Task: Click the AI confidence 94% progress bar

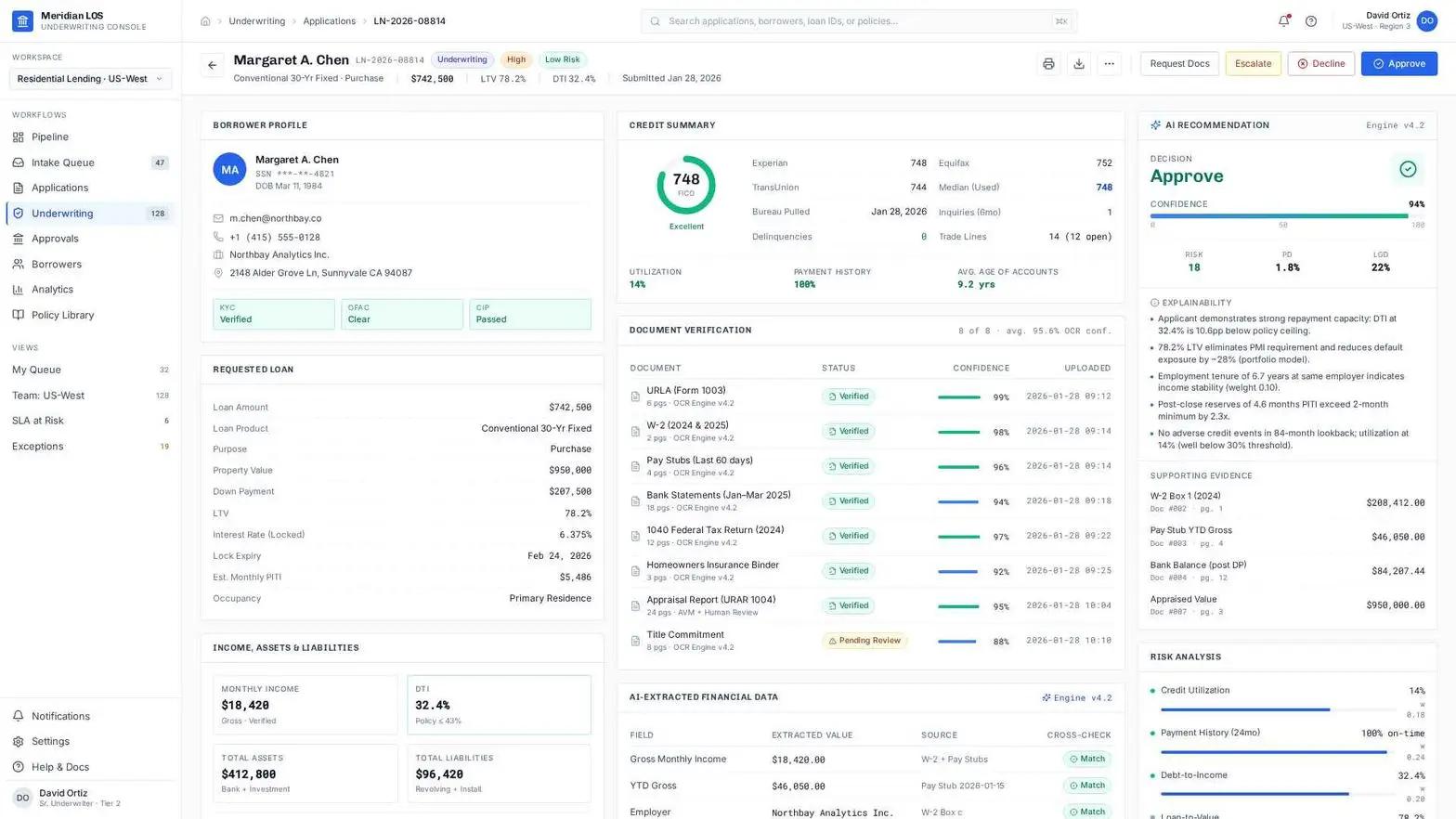Action: pos(1287,216)
